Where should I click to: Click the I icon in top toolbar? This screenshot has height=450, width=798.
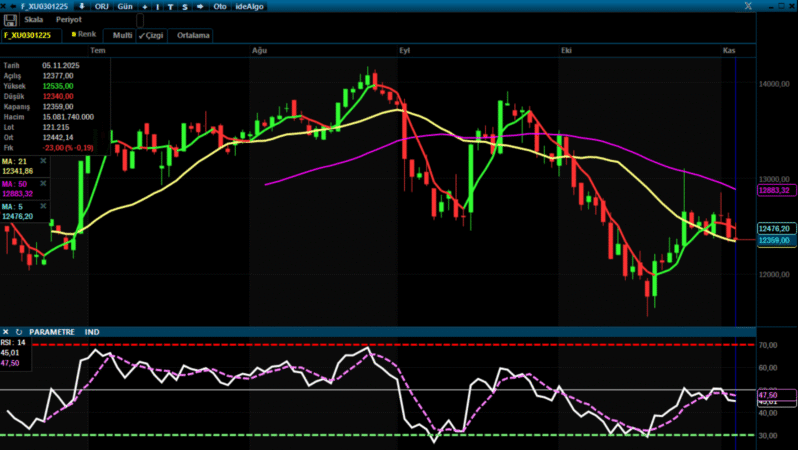tap(158, 6)
